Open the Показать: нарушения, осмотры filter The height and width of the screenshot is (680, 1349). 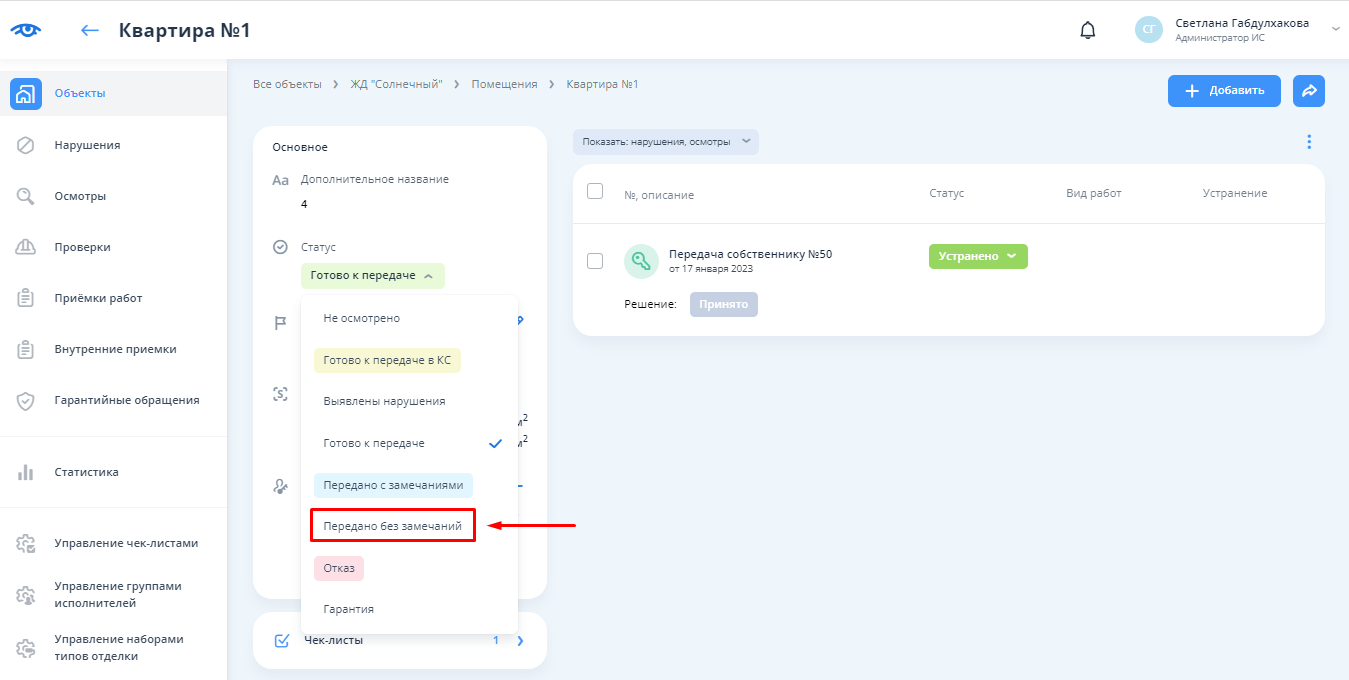pos(665,142)
